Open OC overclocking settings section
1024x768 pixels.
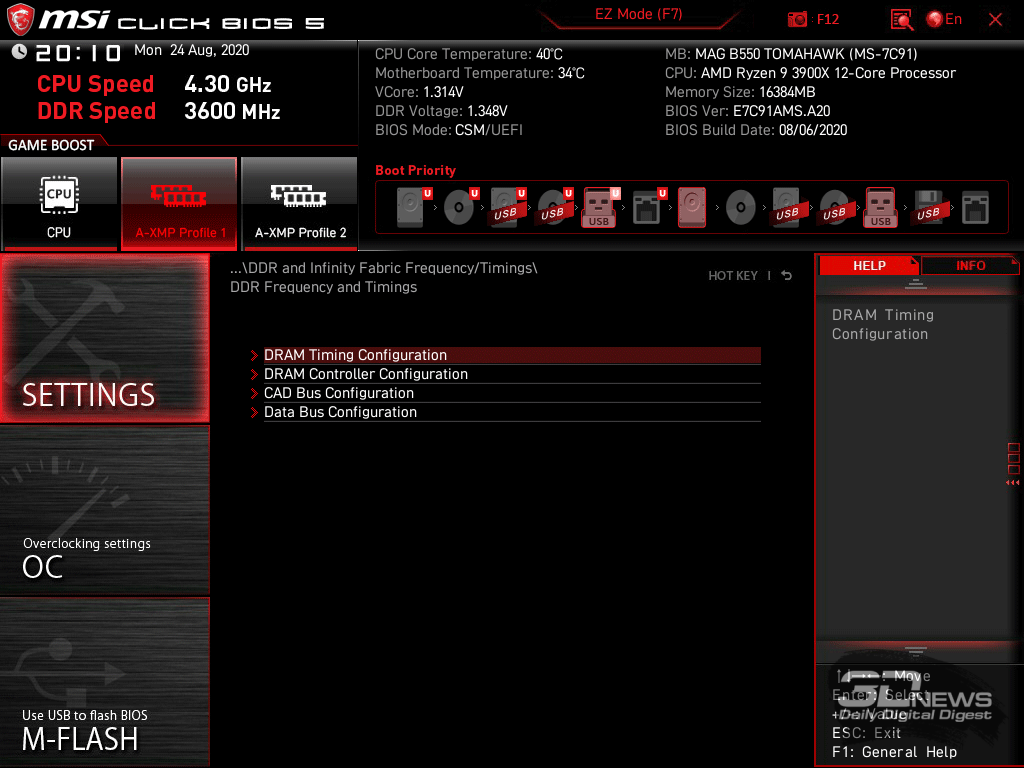[104, 511]
